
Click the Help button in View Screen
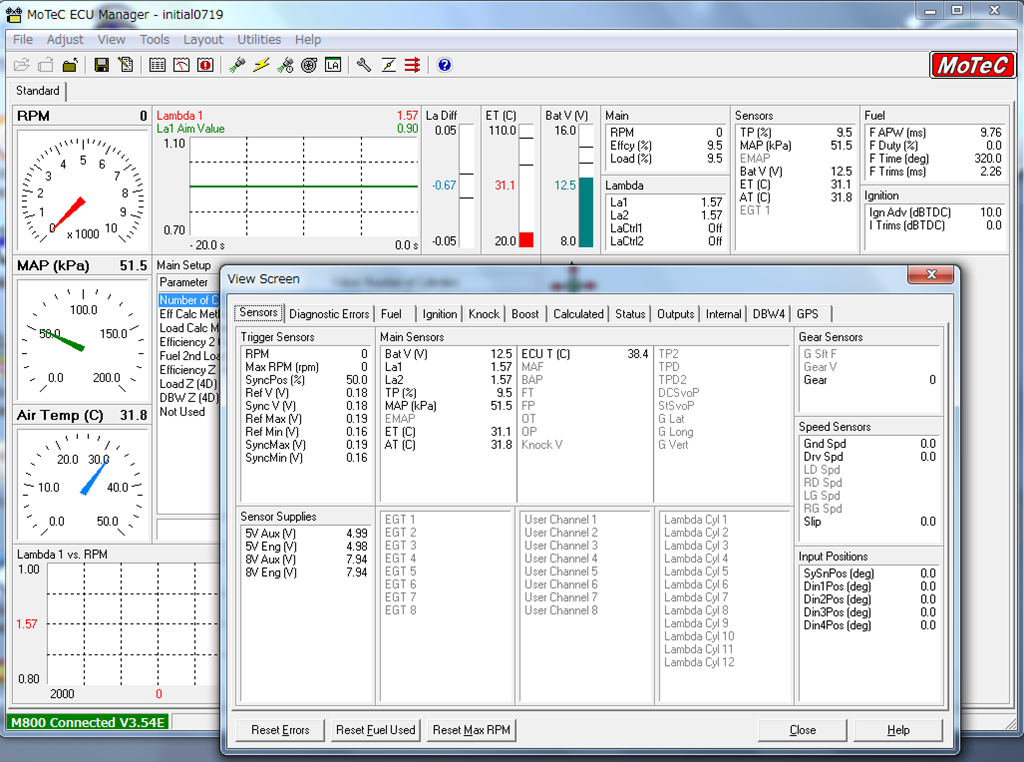899,730
